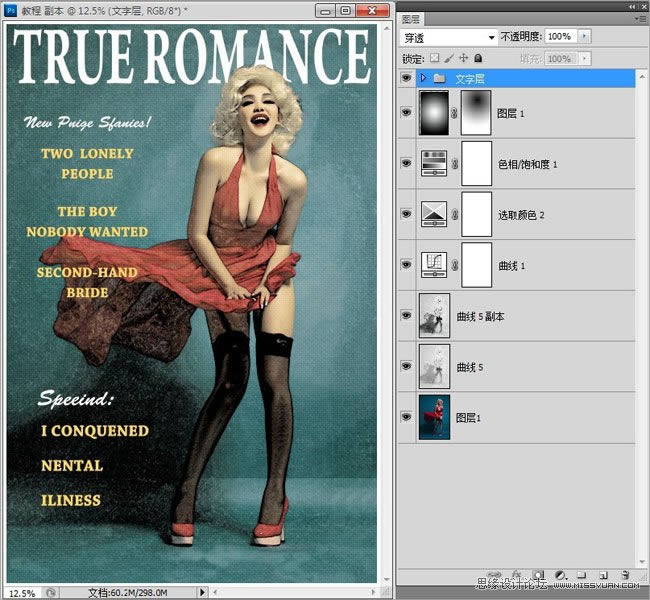The image size is (650, 600).
Task: Click the delete layer trash icon
Action: 625,576
